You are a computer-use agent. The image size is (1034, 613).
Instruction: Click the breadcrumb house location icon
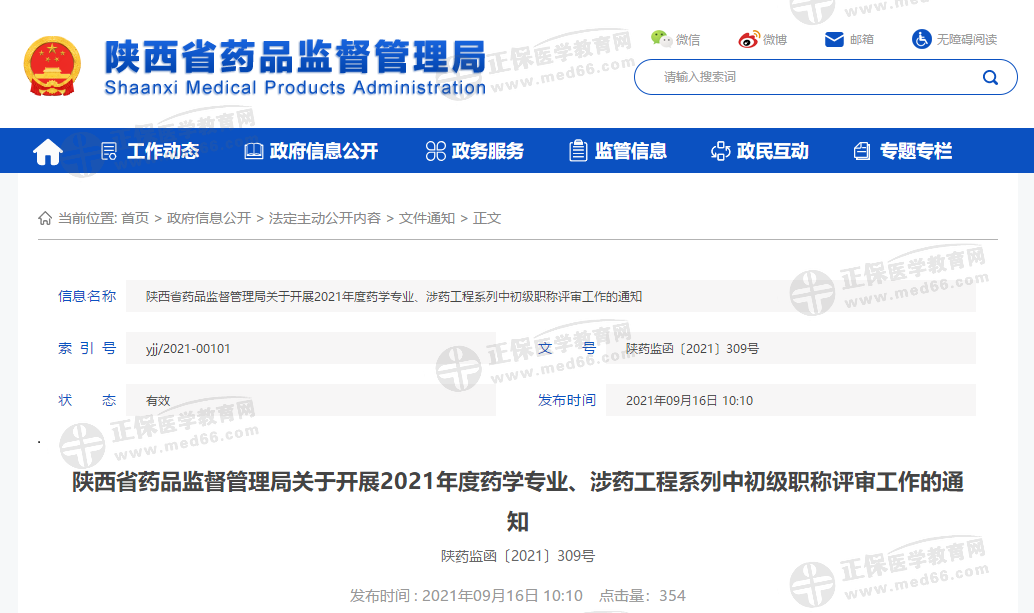point(45,218)
